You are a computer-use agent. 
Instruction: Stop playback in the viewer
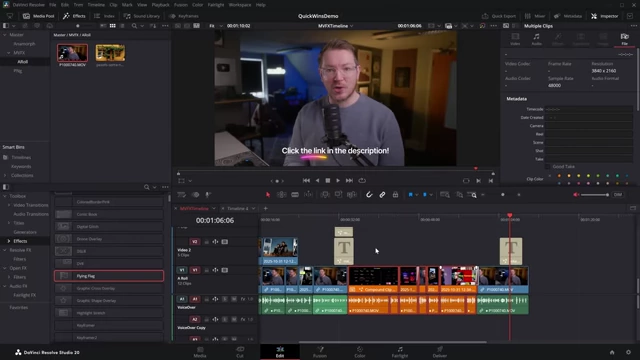click(x=327, y=180)
